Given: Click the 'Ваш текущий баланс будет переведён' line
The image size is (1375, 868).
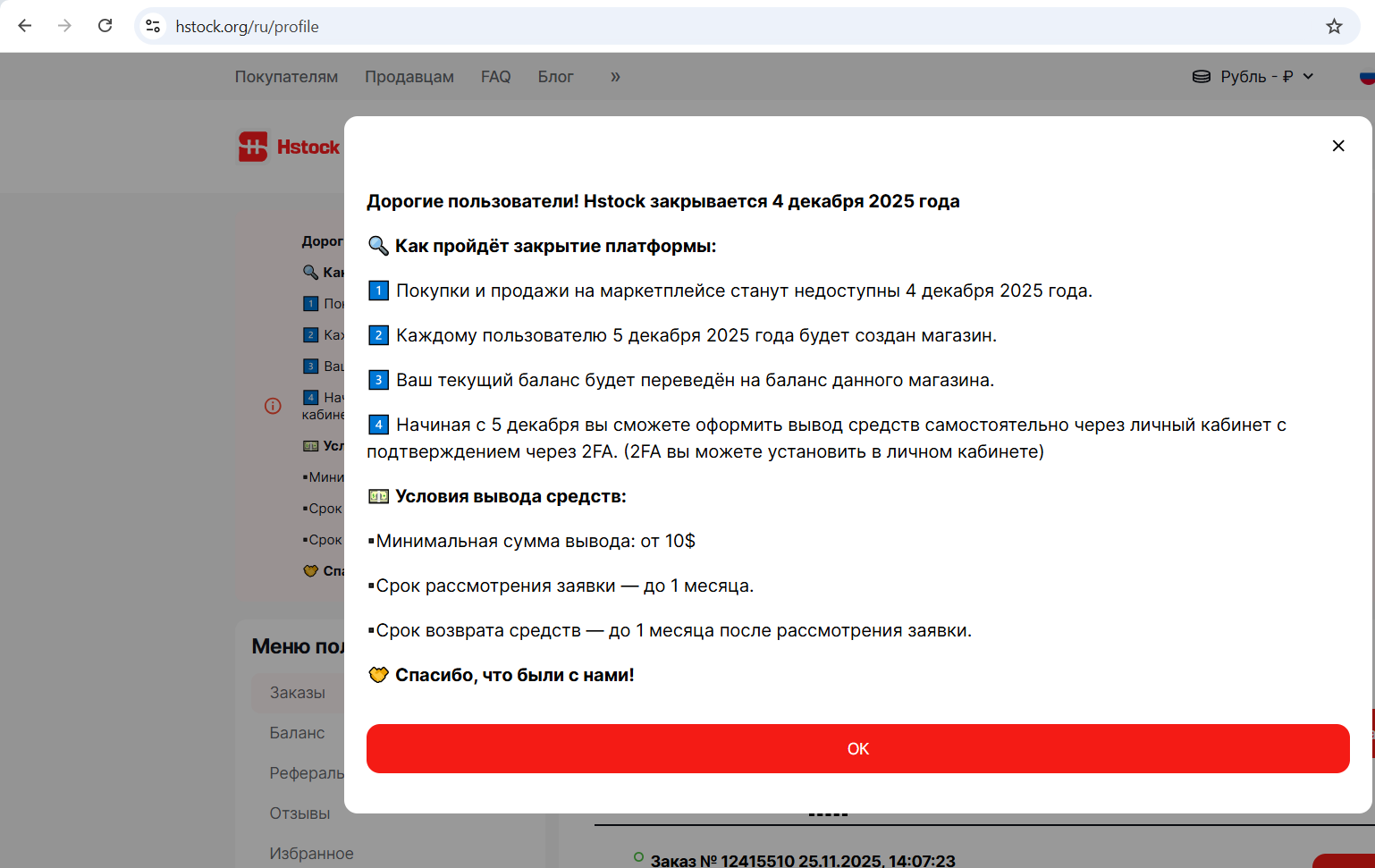Looking at the screenshot, I should (696, 380).
